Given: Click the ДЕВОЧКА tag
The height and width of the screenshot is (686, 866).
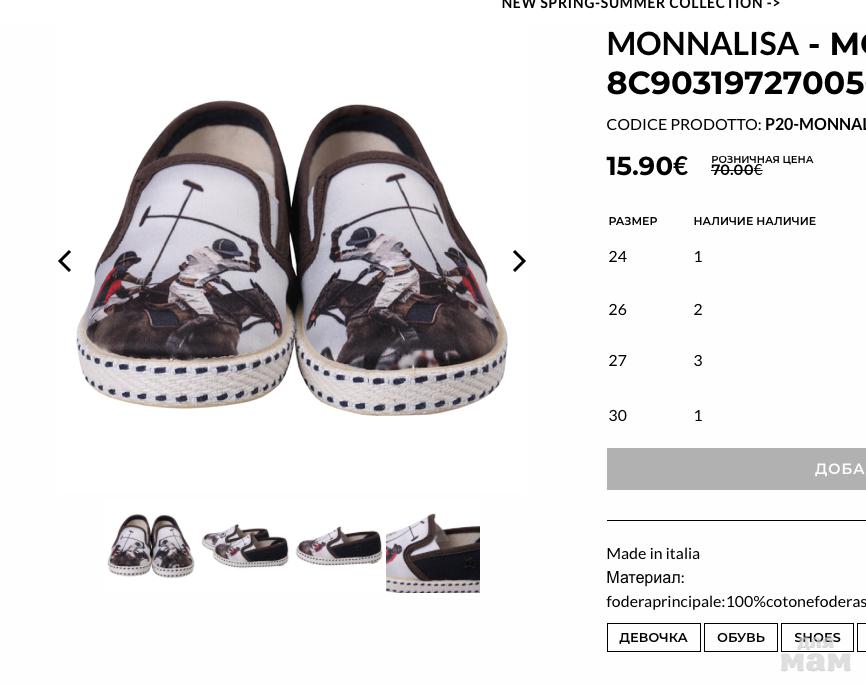Looking at the screenshot, I should (x=653, y=638).
